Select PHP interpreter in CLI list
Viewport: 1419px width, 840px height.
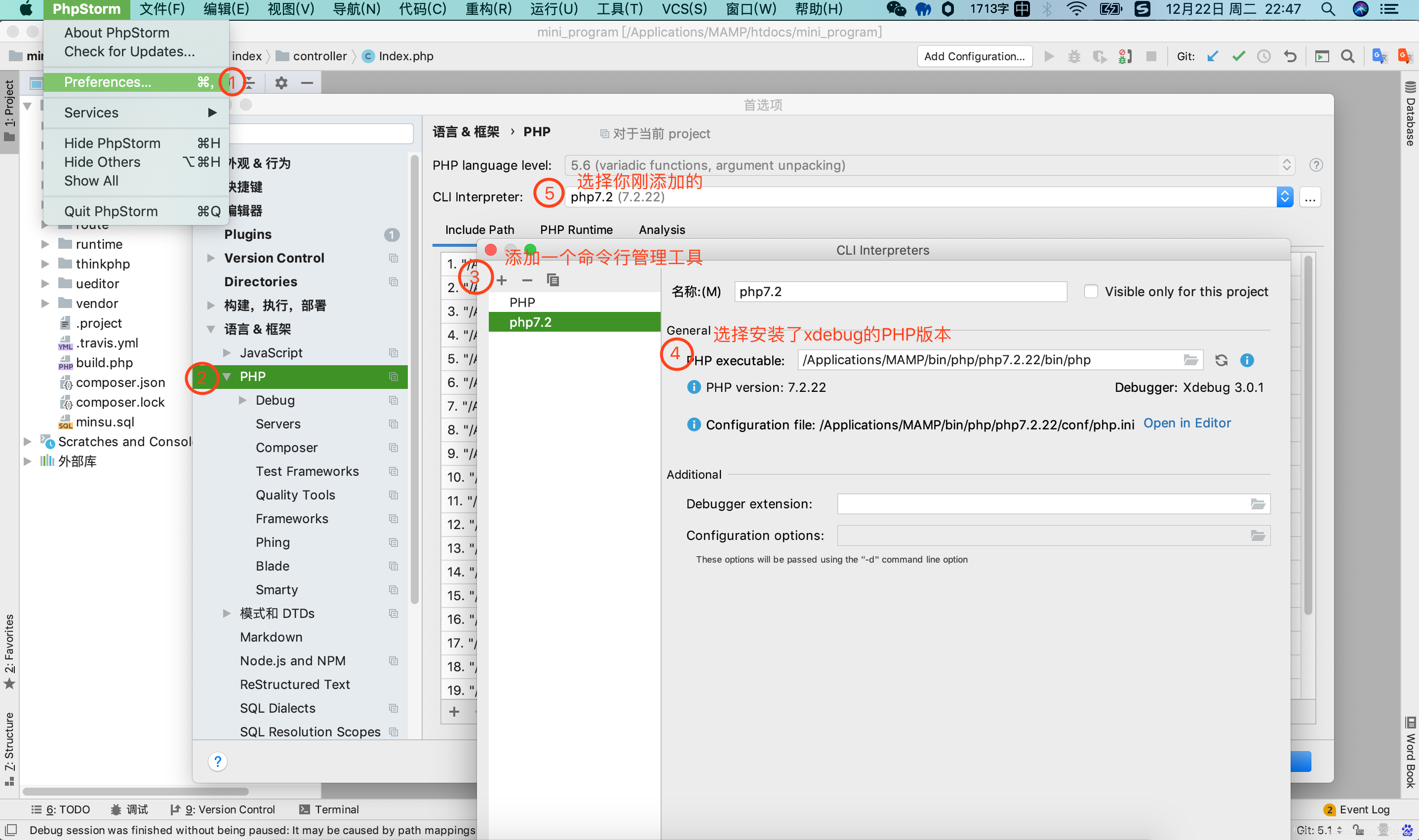(x=574, y=302)
